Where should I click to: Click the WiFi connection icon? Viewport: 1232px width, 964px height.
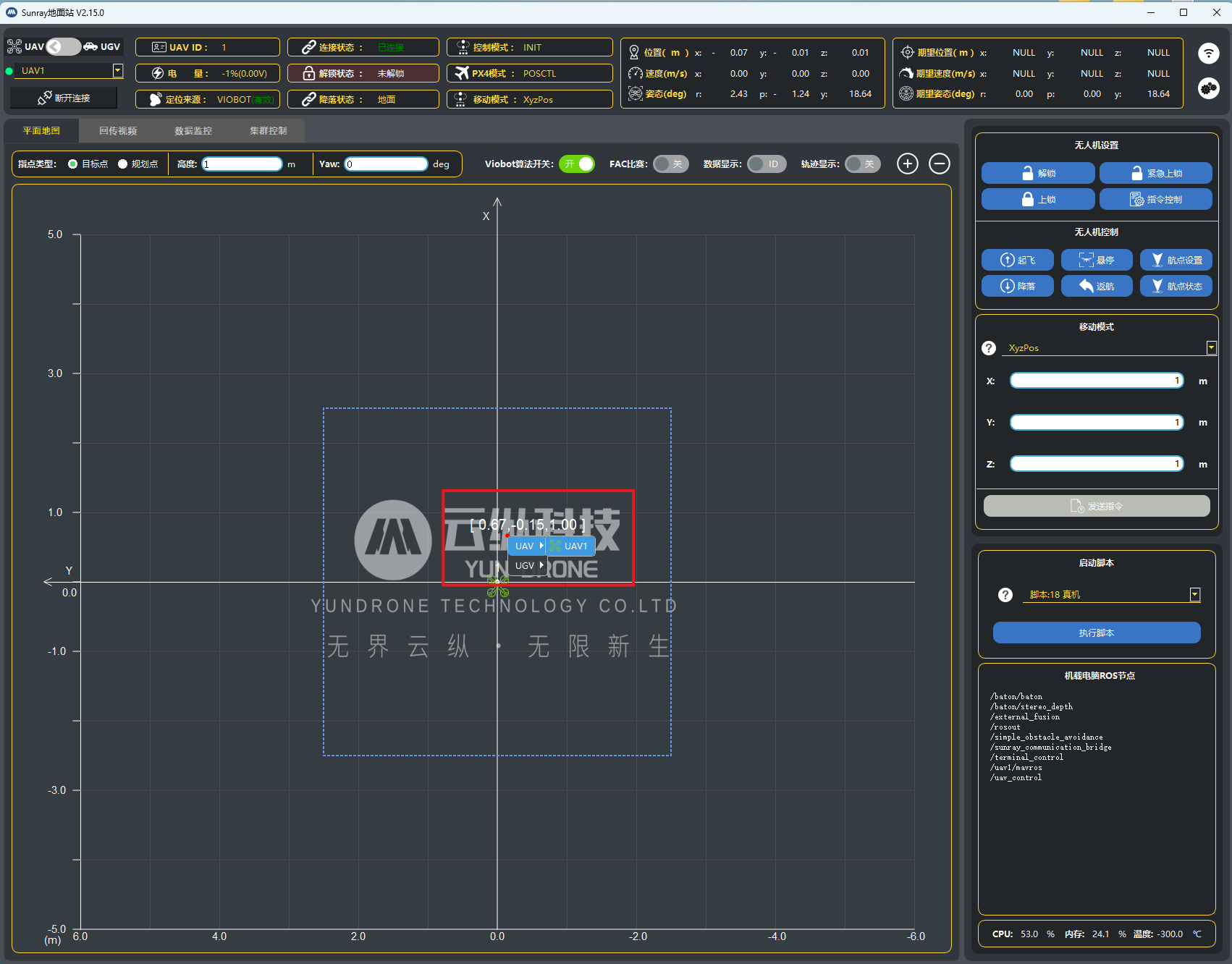pyautogui.click(x=1208, y=53)
